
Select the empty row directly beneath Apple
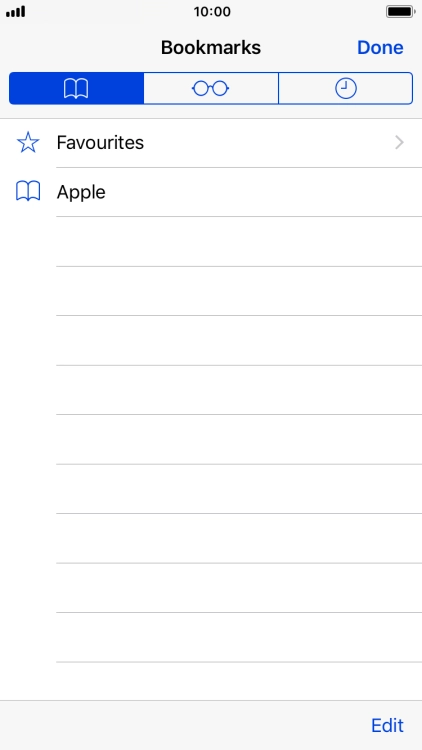point(211,242)
